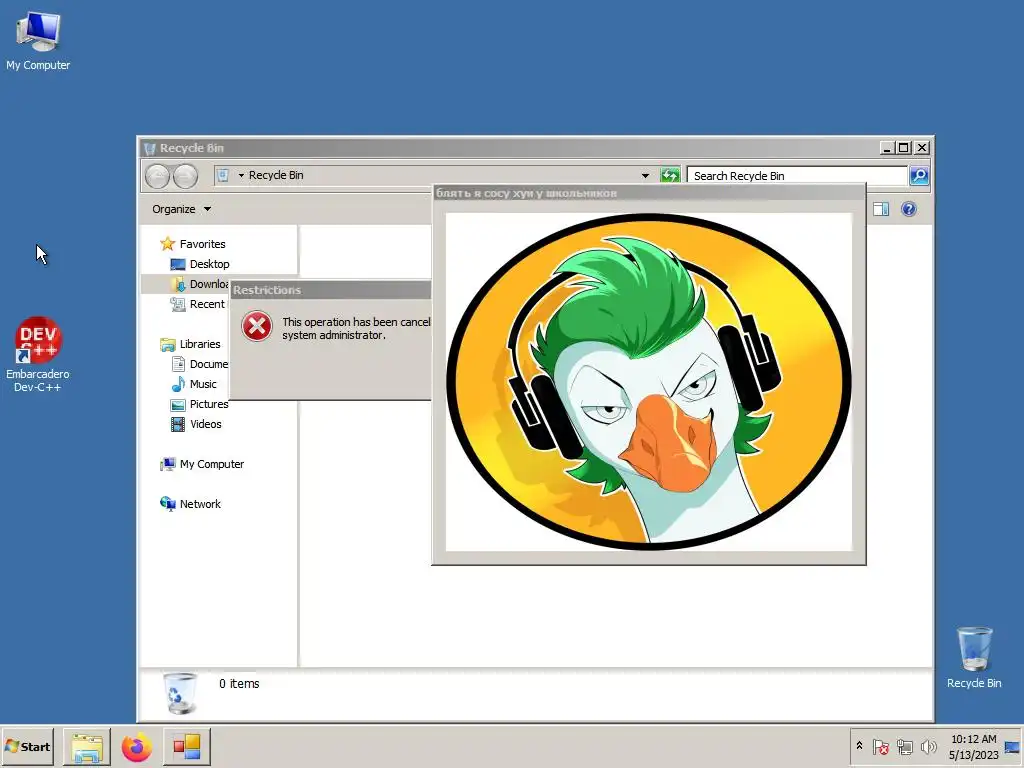Open the Organize dropdown menu
Image resolution: width=1024 pixels, height=768 pixels.
click(x=182, y=209)
